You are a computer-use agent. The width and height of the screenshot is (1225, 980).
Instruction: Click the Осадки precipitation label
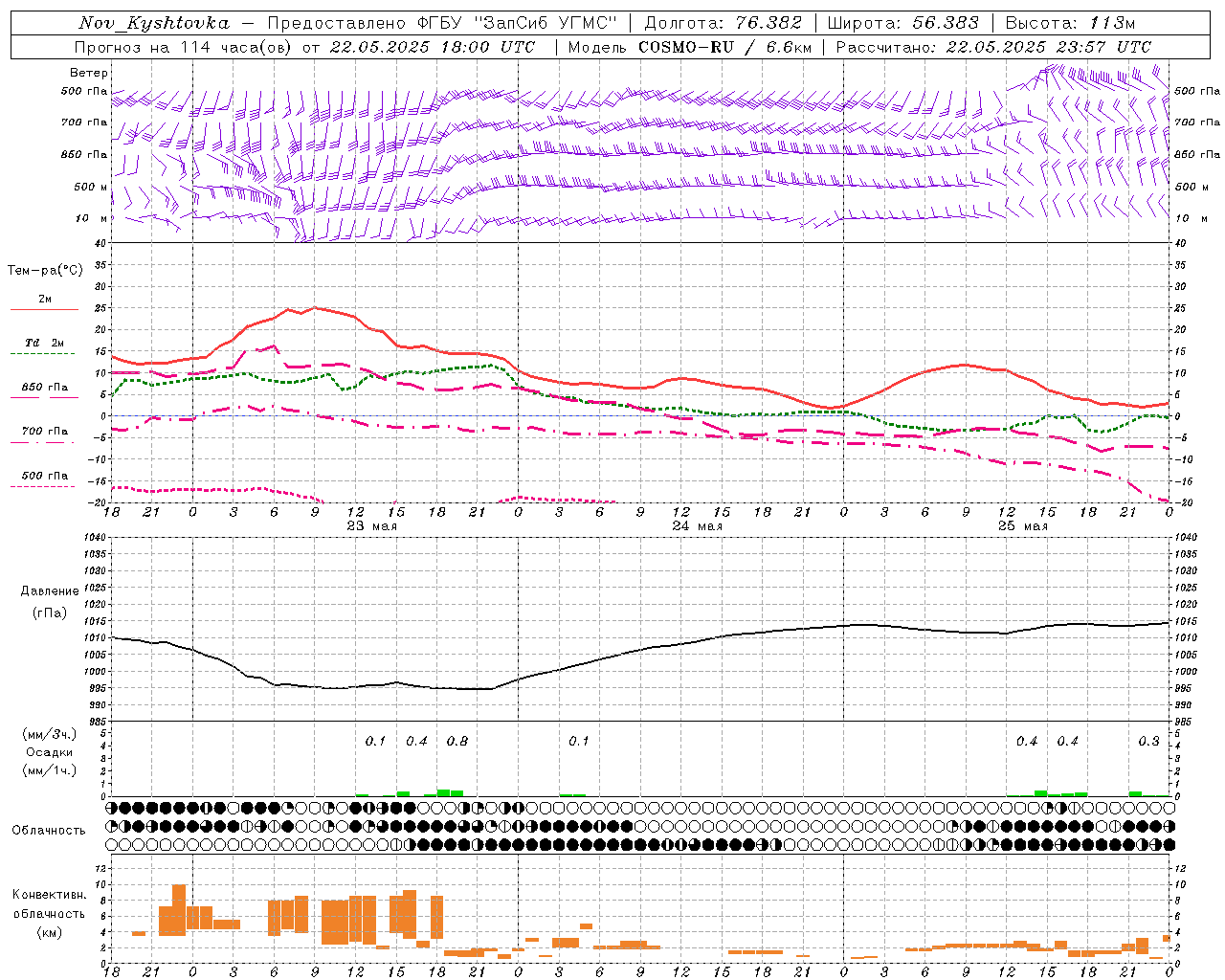pyautogui.click(x=50, y=752)
